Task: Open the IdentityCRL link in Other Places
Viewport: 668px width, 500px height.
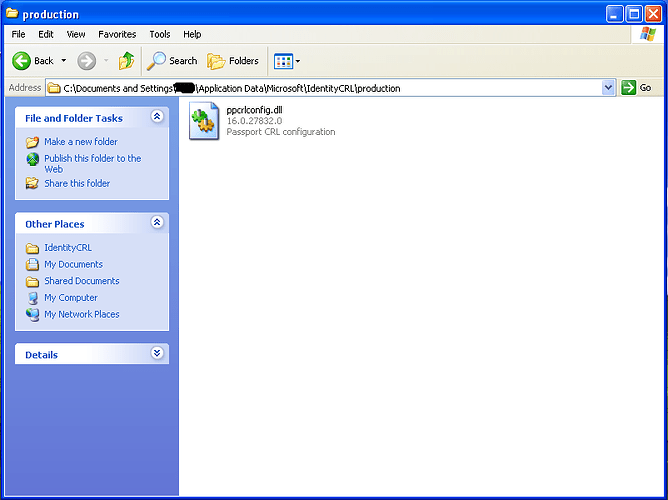Action: pos(68,248)
